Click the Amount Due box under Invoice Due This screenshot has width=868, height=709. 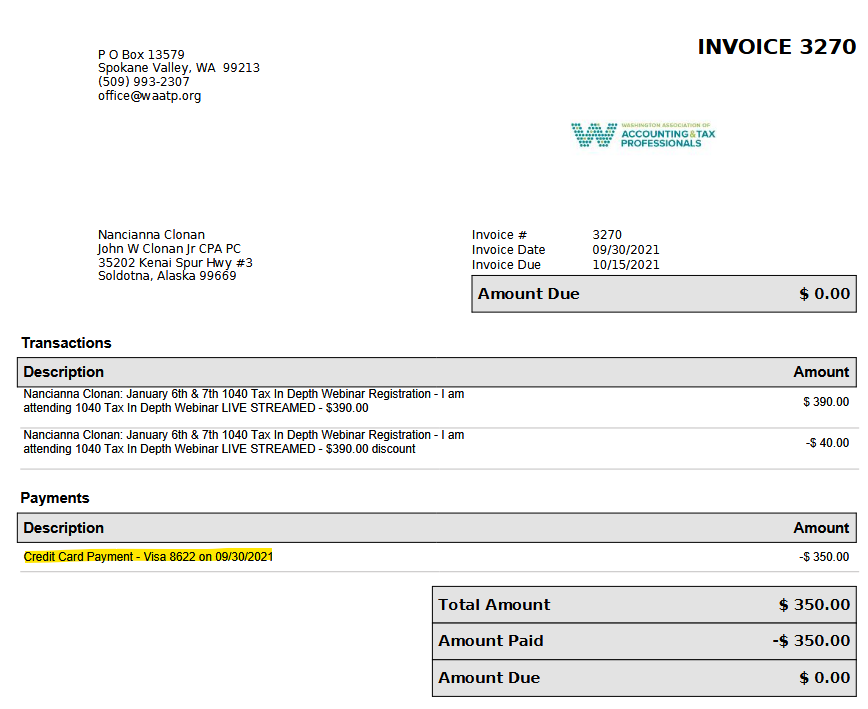pos(663,294)
